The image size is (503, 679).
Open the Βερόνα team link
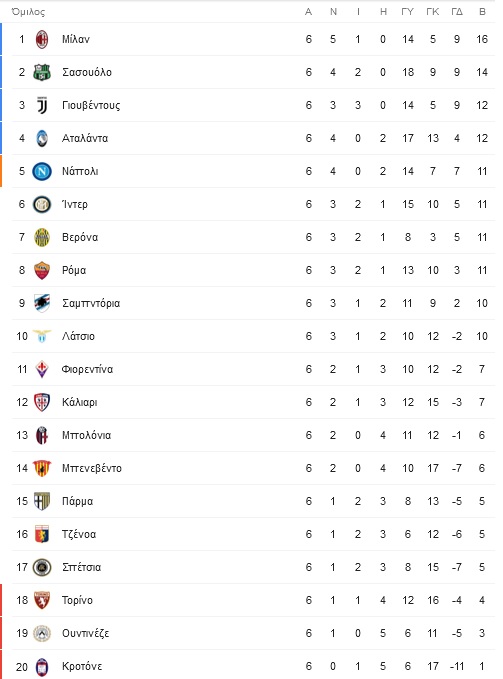point(80,237)
